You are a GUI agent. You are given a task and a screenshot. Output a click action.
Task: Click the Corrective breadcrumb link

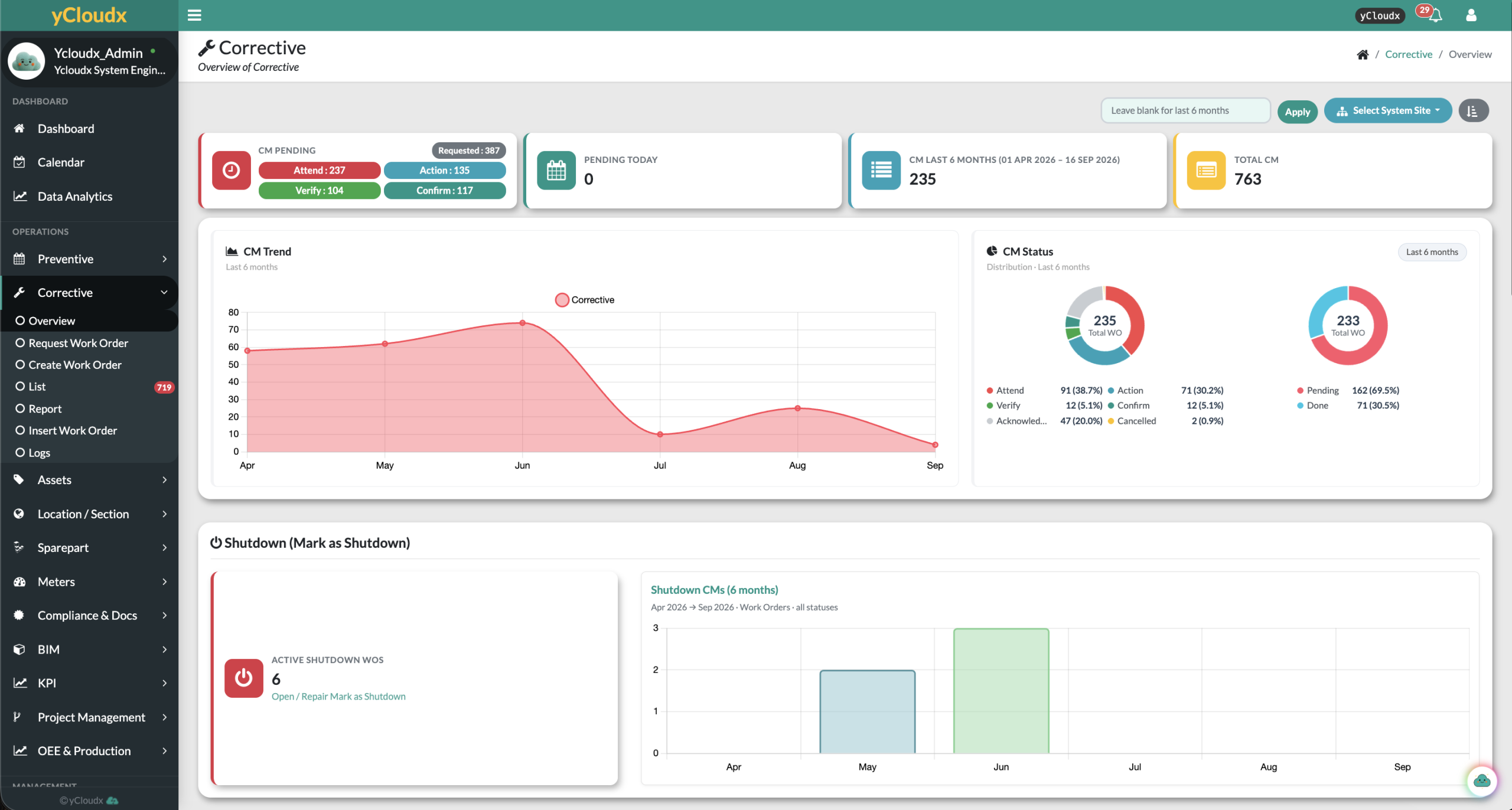(x=1409, y=54)
